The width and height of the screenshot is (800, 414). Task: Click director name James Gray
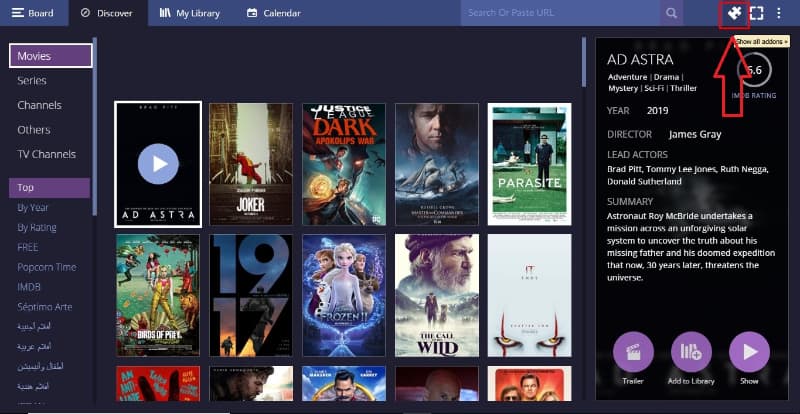(x=695, y=135)
